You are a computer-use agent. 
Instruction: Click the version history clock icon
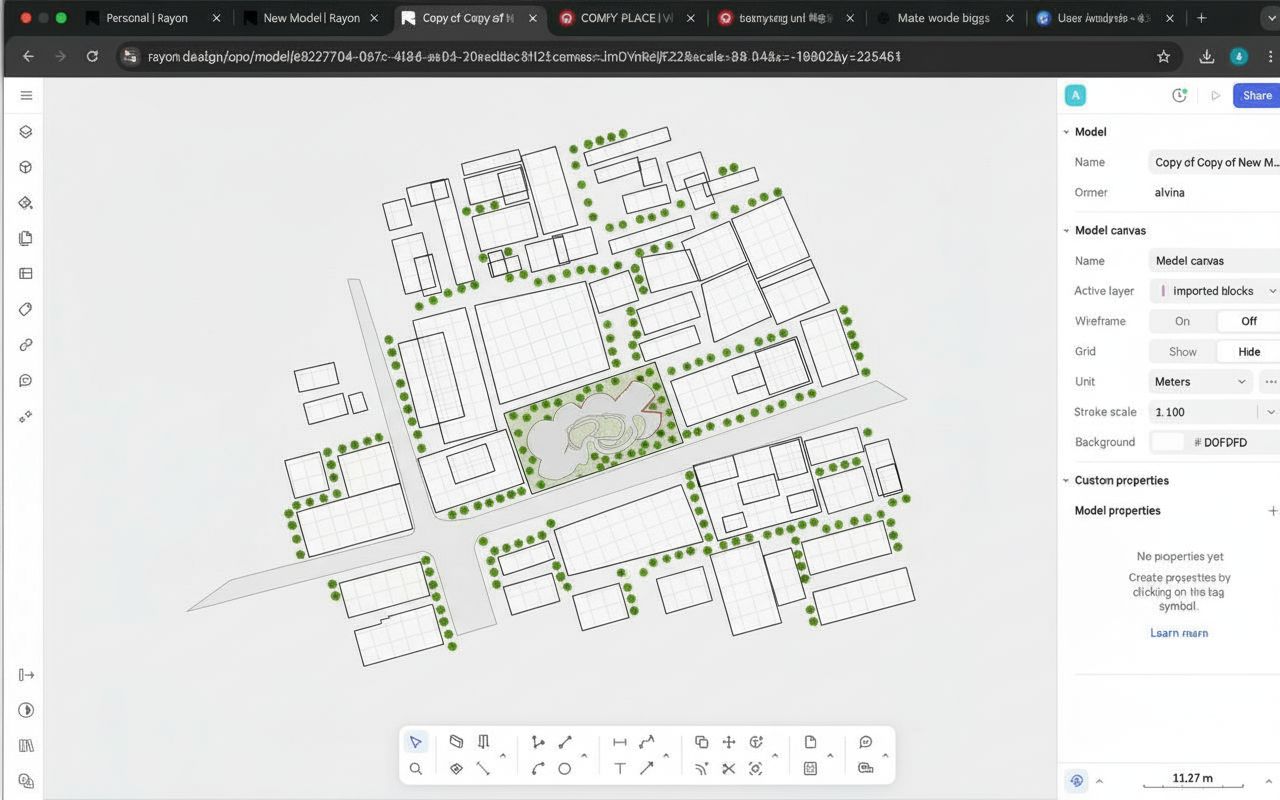[x=1179, y=96]
